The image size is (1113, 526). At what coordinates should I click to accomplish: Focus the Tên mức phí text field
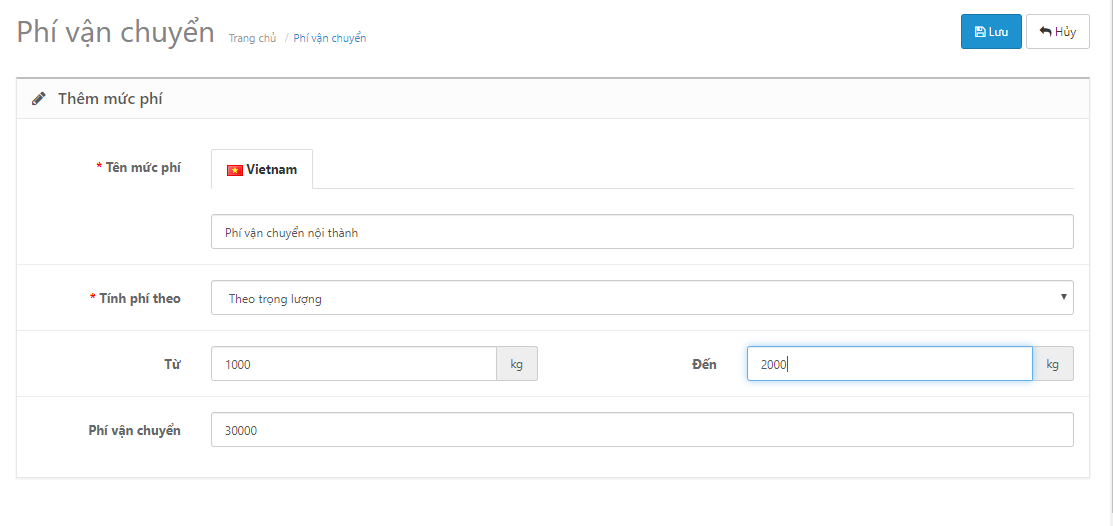pyautogui.click(x=642, y=232)
